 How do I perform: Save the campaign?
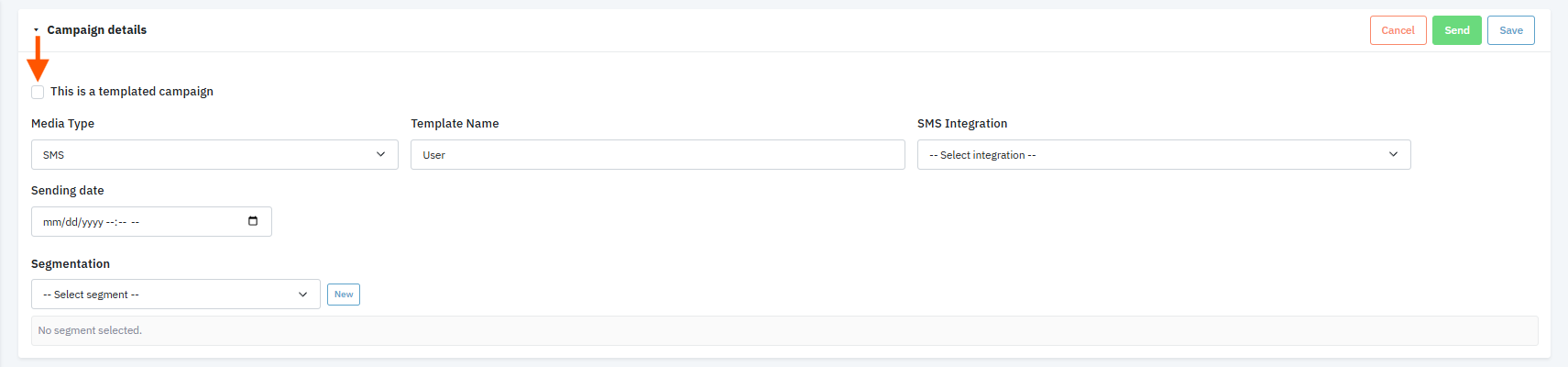[x=1510, y=30]
